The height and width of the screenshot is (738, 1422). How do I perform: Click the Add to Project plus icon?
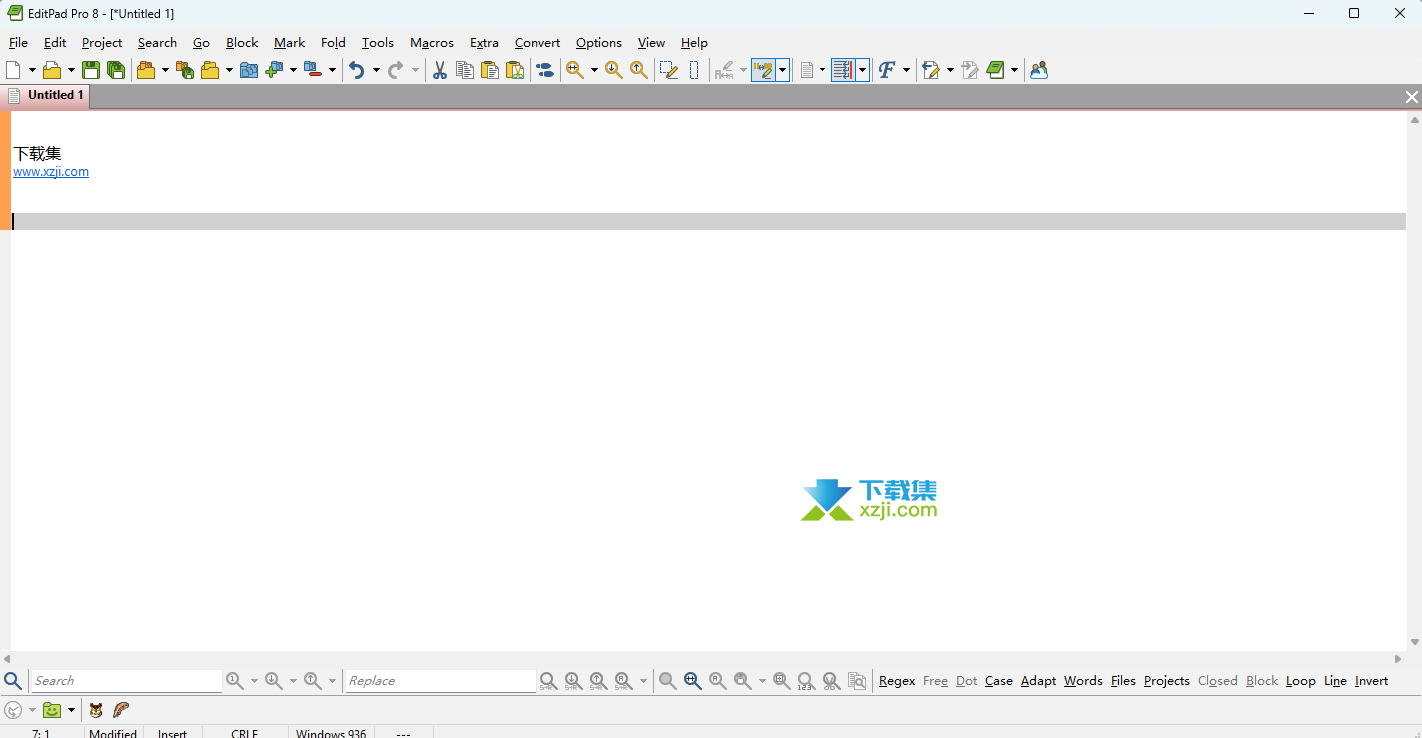[274, 70]
